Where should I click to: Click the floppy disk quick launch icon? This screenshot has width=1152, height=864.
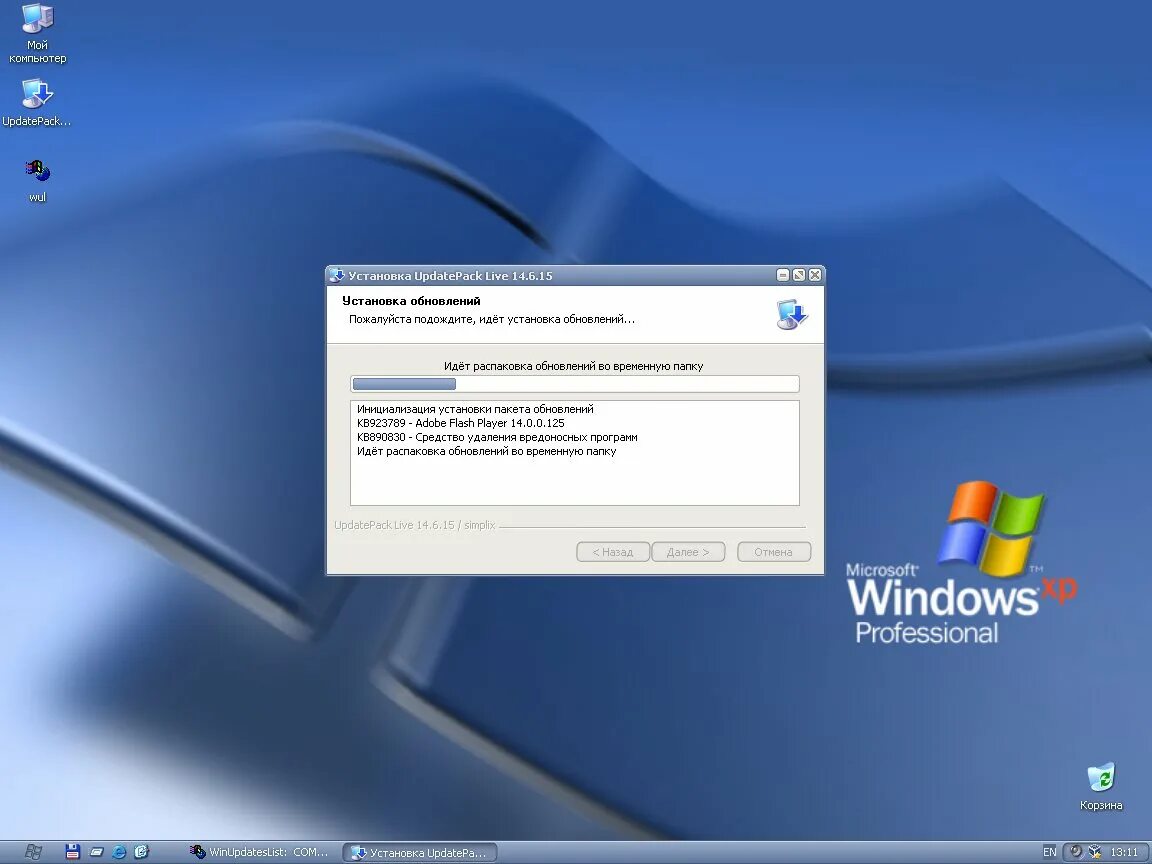point(72,852)
